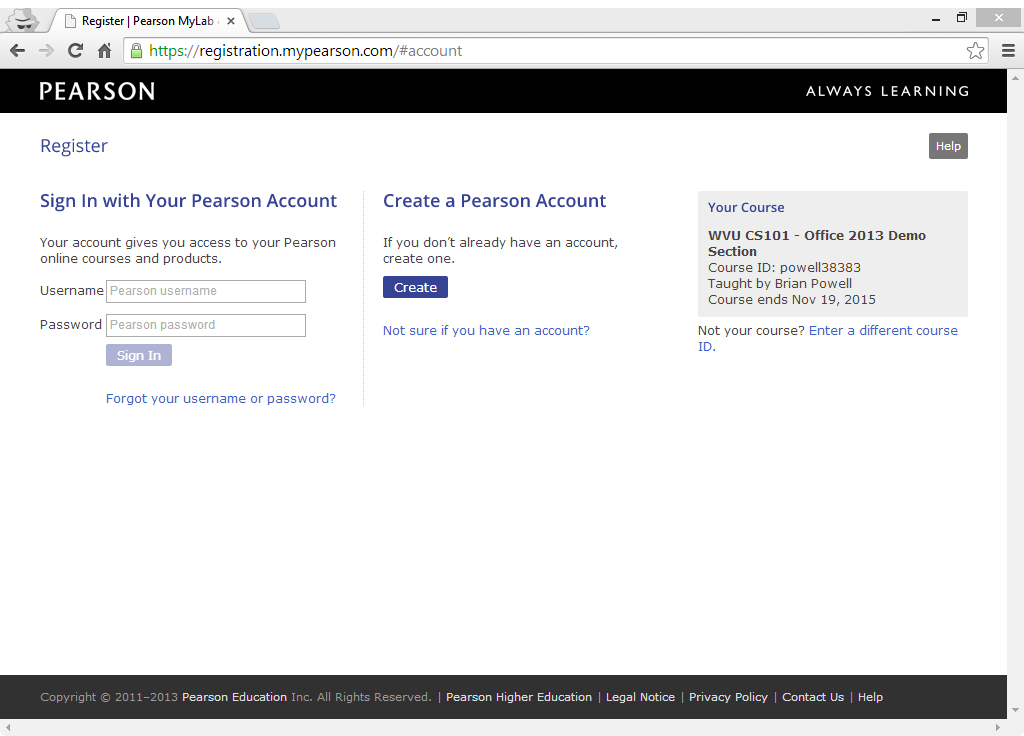Click 'Course ends Nov 19, 2015' text
The width and height of the screenshot is (1024, 736).
tap(792, 300)
